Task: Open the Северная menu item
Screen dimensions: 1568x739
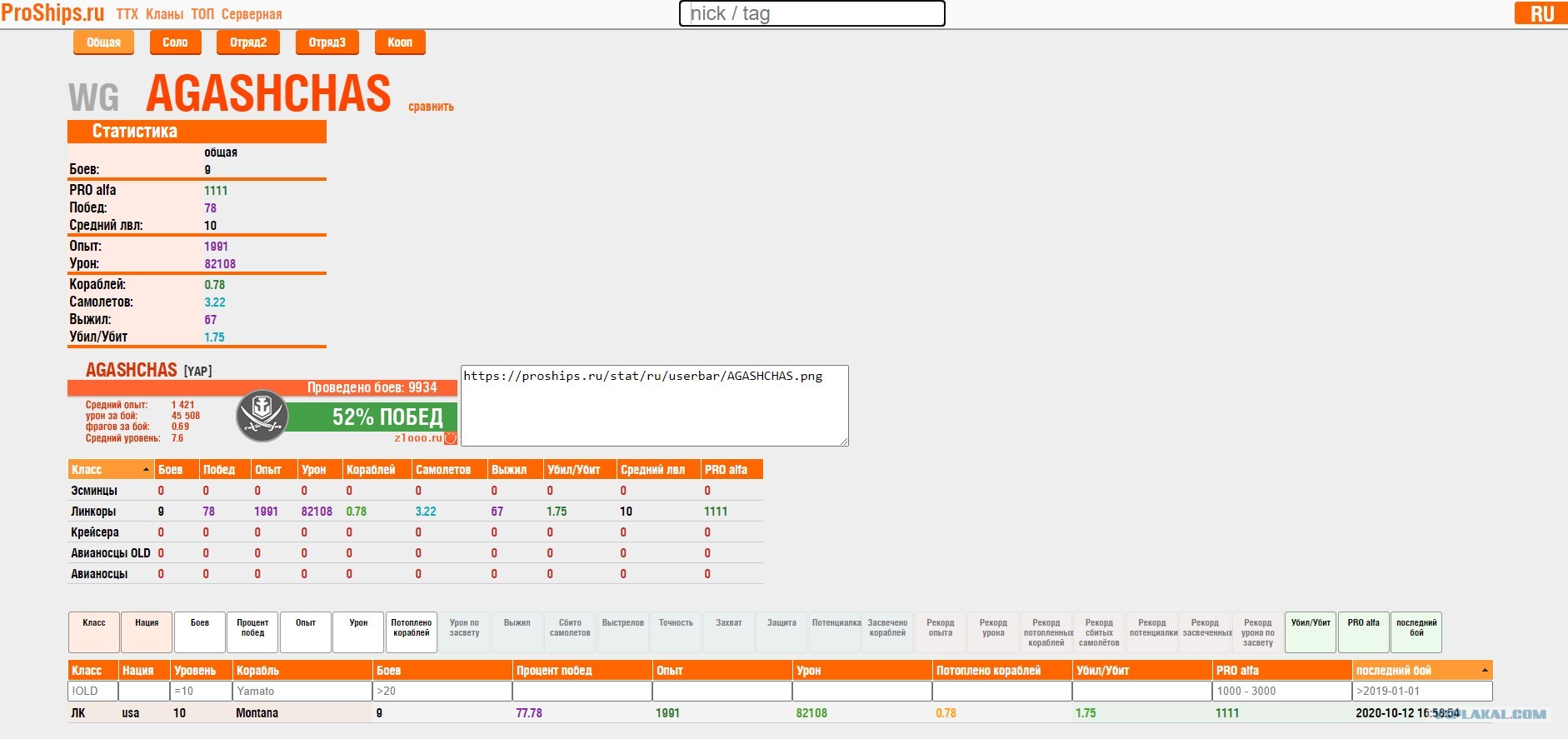Action: [x=252, y=14]
